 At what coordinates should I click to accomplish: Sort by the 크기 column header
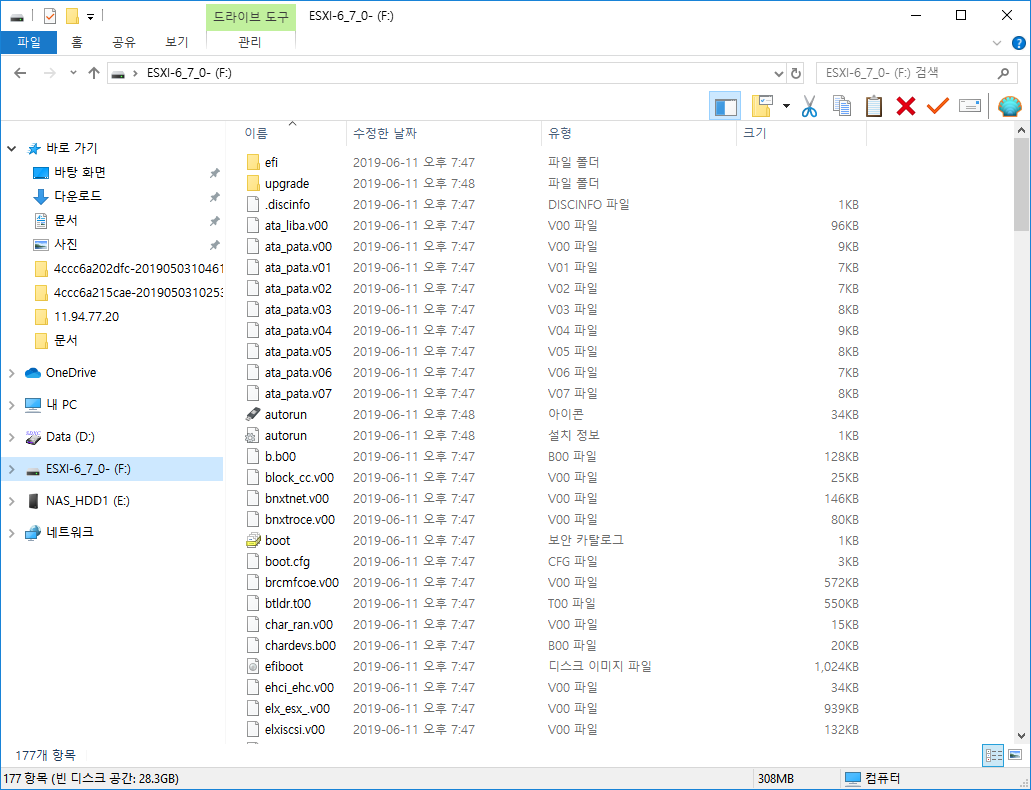[x=802, y=133]
